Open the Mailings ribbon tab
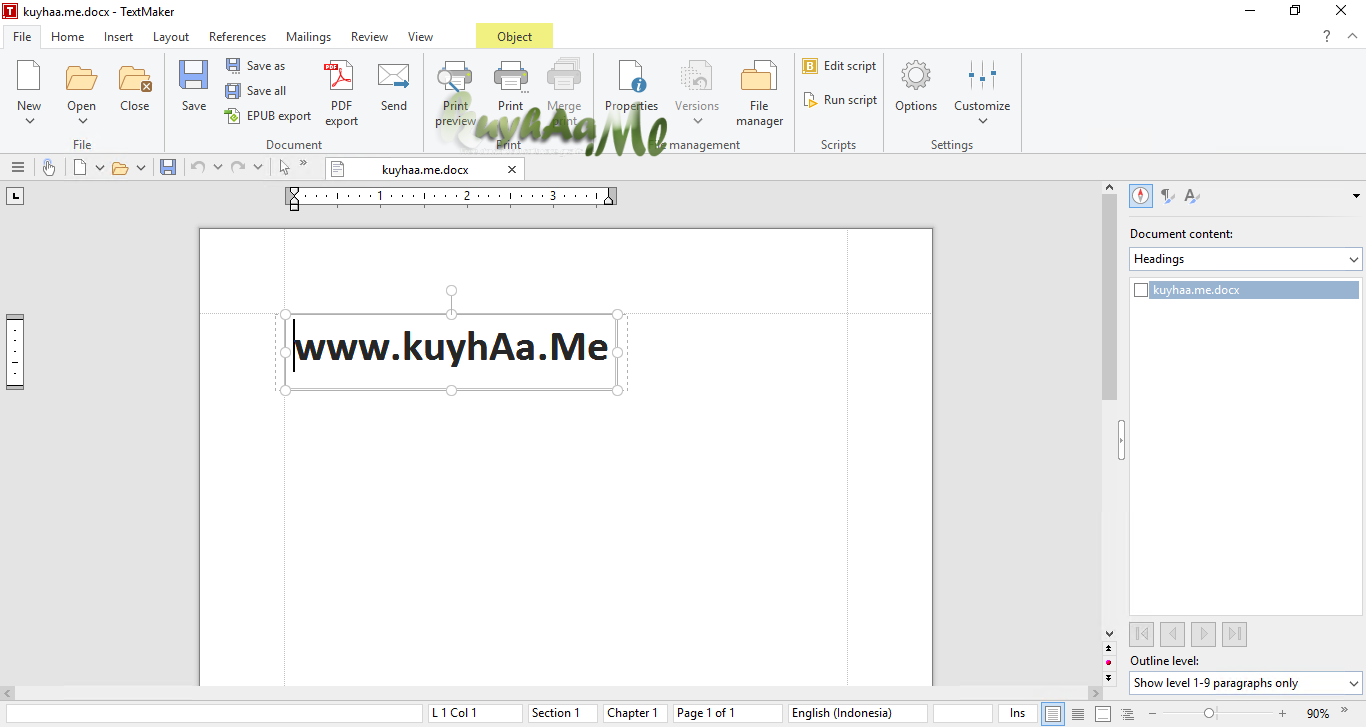The image size is (1366, 727). [308, 37]
